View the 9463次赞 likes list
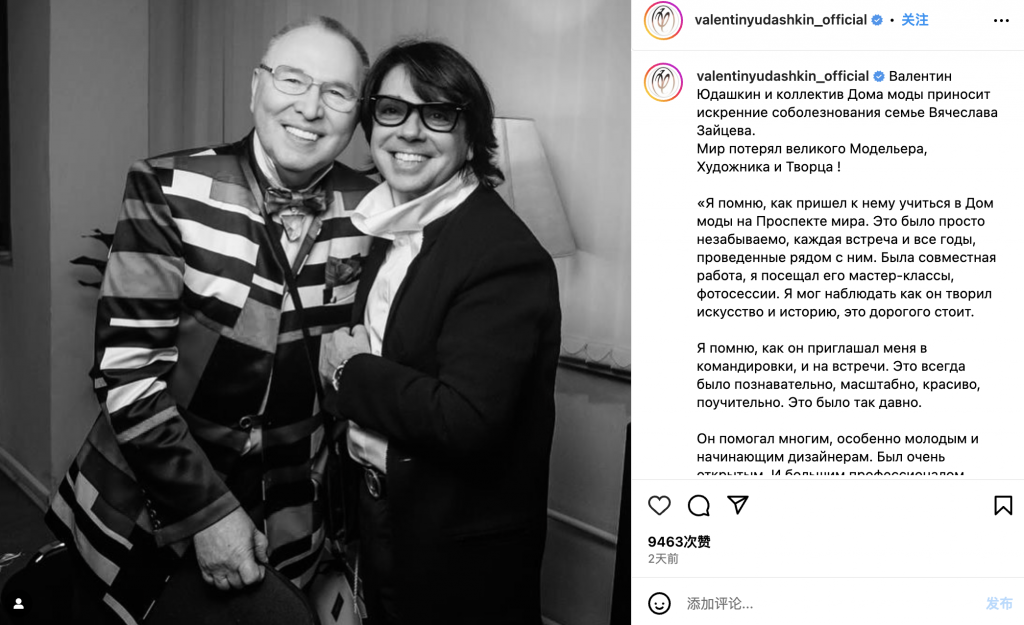 [x=679, y=541]
